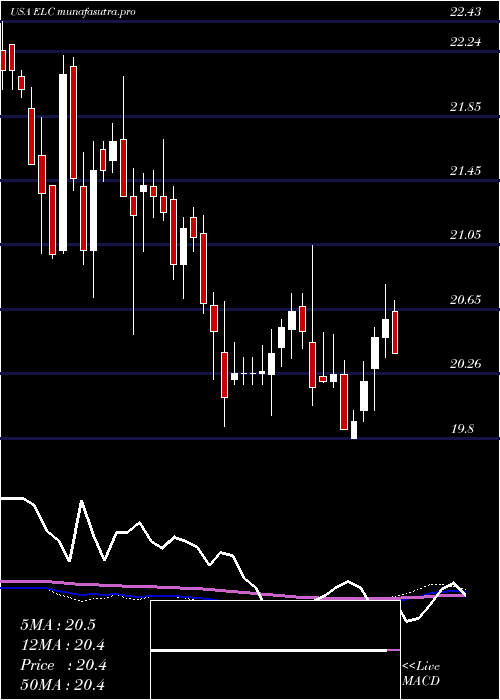500x700 pixels.
Task: Click the <<Live MACD label
Action: (421, 673)
